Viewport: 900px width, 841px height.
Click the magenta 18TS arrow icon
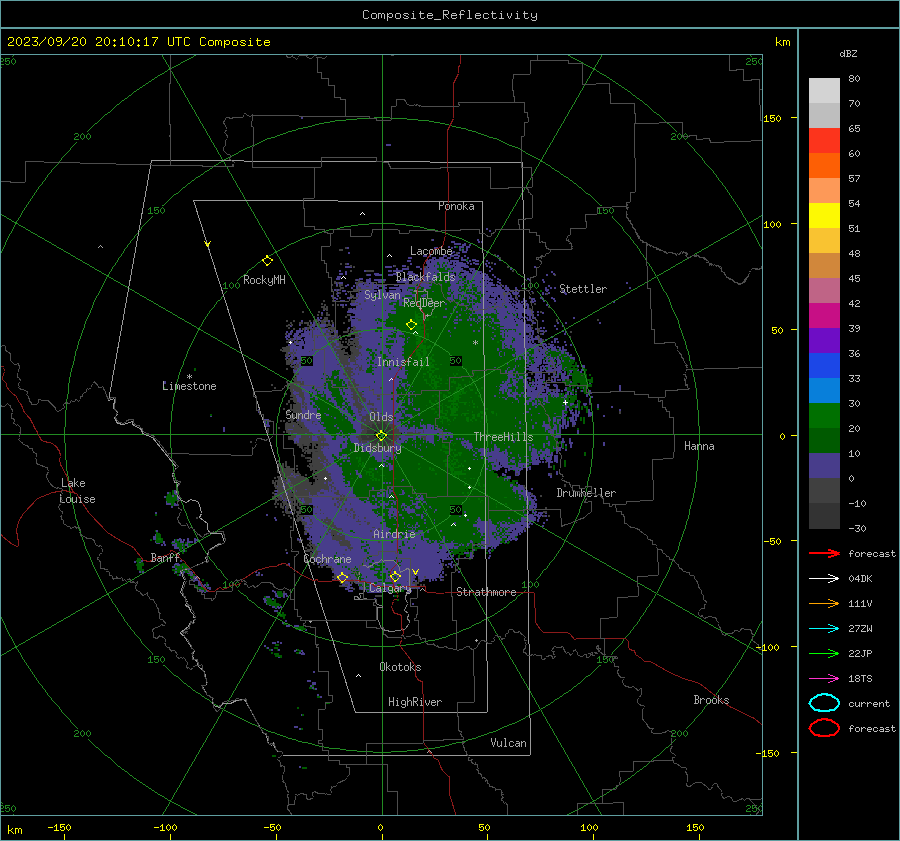pos(824,679)
